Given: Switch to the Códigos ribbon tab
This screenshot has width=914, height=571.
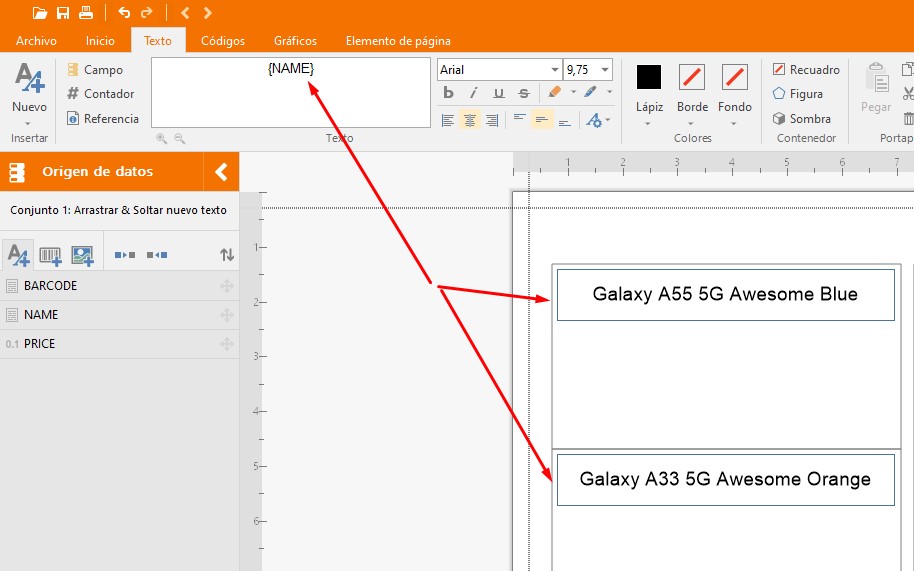Looking at the screenshot, I should (222, 41).
